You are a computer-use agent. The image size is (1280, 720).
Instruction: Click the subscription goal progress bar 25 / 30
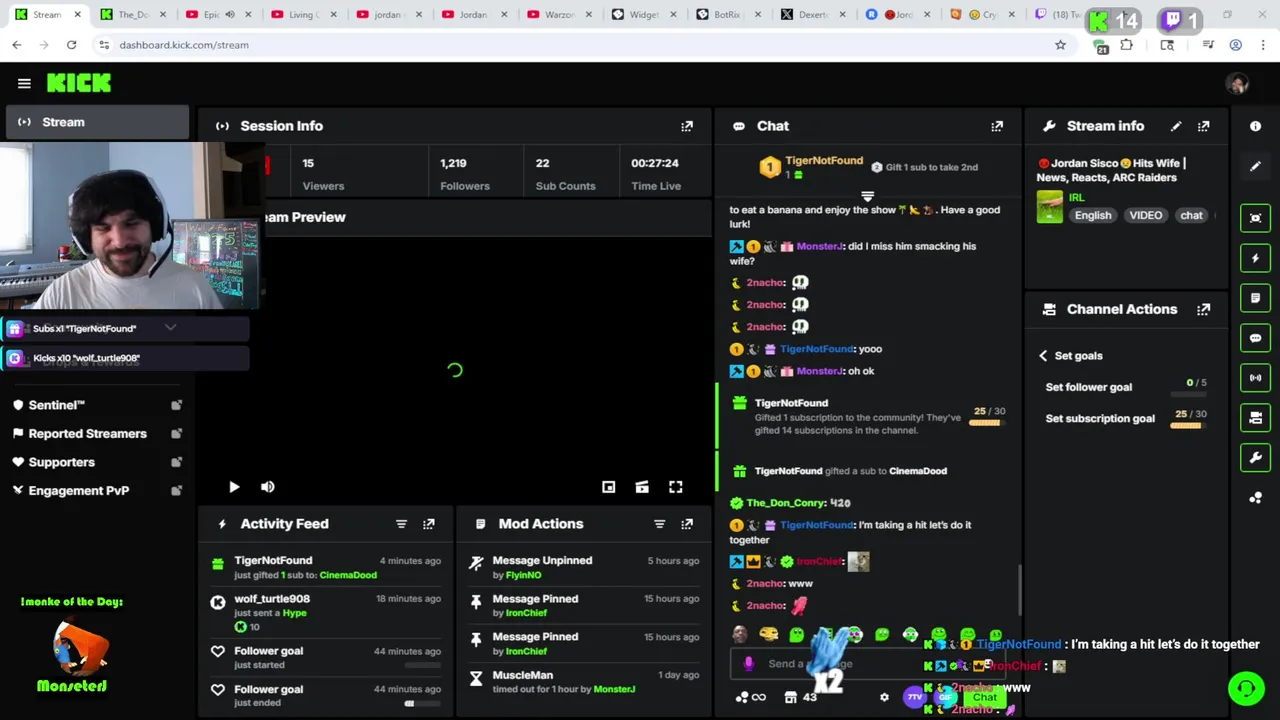[x=1186, y=426]
